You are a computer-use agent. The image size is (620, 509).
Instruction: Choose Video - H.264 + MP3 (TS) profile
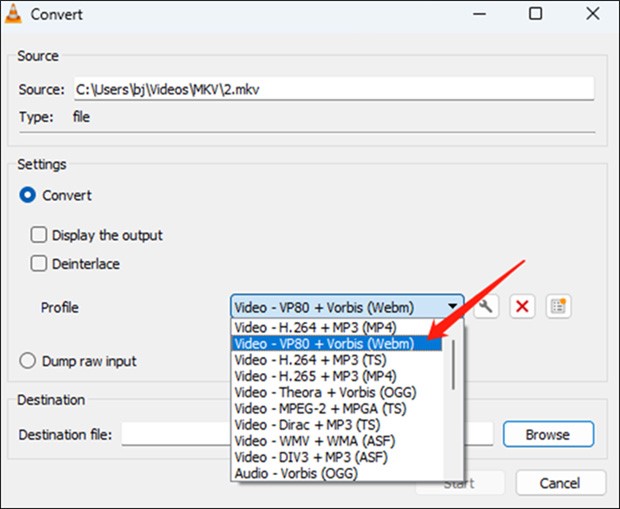(336, 360)
